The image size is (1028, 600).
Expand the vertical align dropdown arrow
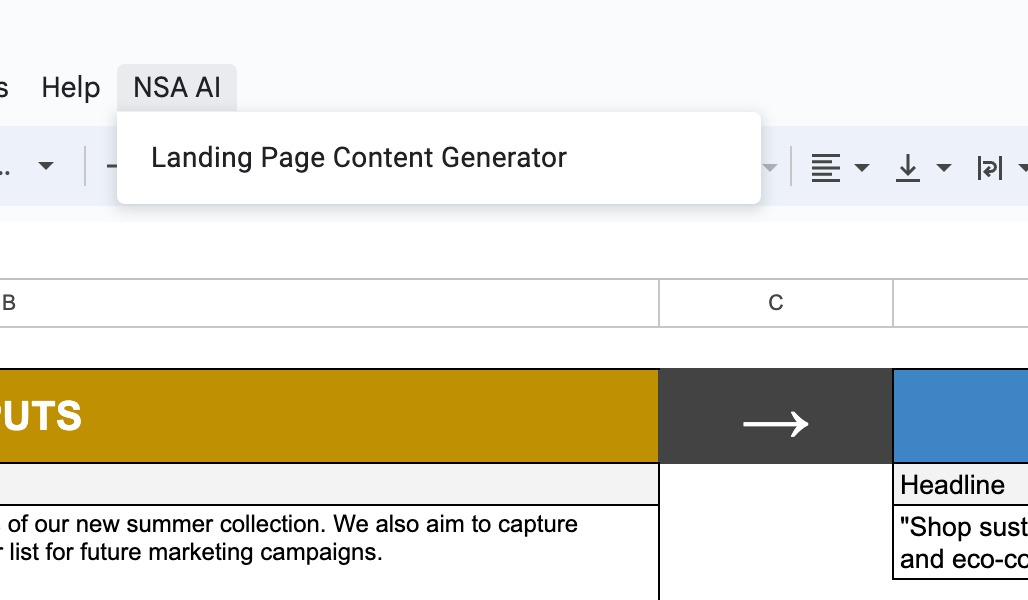tap(943, 168)
